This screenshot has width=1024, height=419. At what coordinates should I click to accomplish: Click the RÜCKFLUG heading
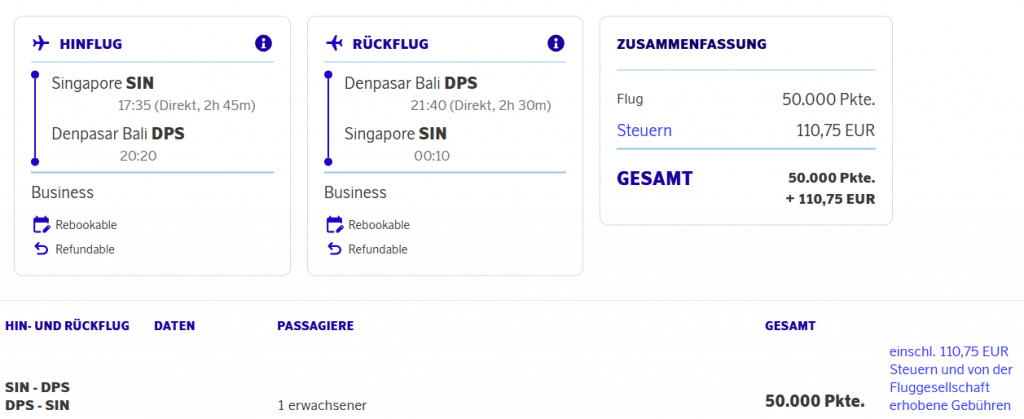pos(390,43)
